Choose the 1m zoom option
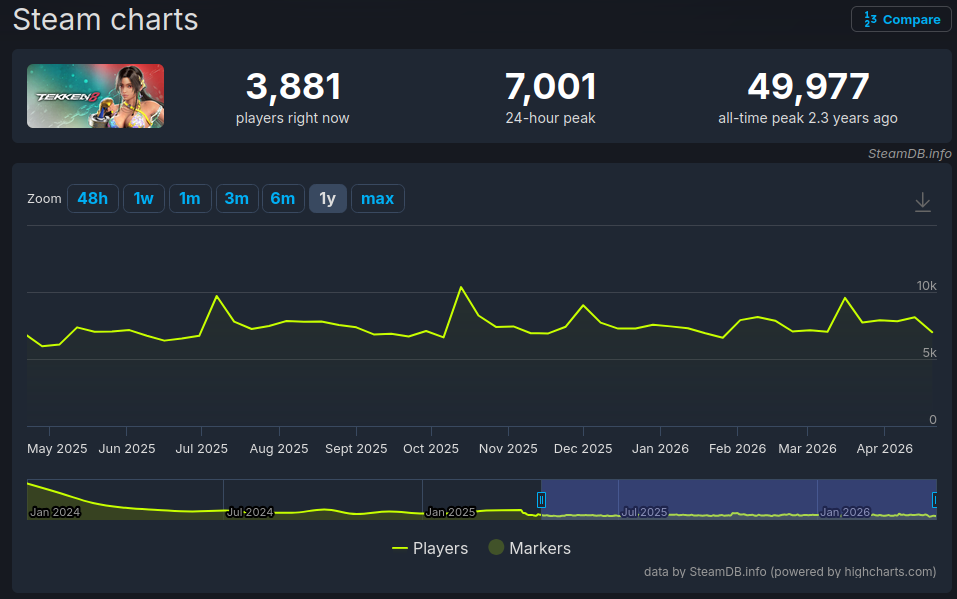Image resolution: width=957 pixels, height=599 pixels. point(190,198)
